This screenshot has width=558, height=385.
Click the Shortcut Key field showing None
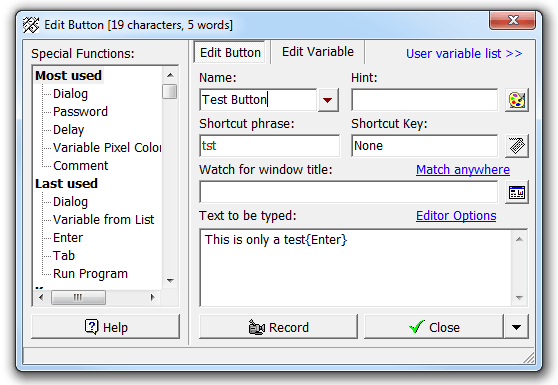tap(425, 146)
